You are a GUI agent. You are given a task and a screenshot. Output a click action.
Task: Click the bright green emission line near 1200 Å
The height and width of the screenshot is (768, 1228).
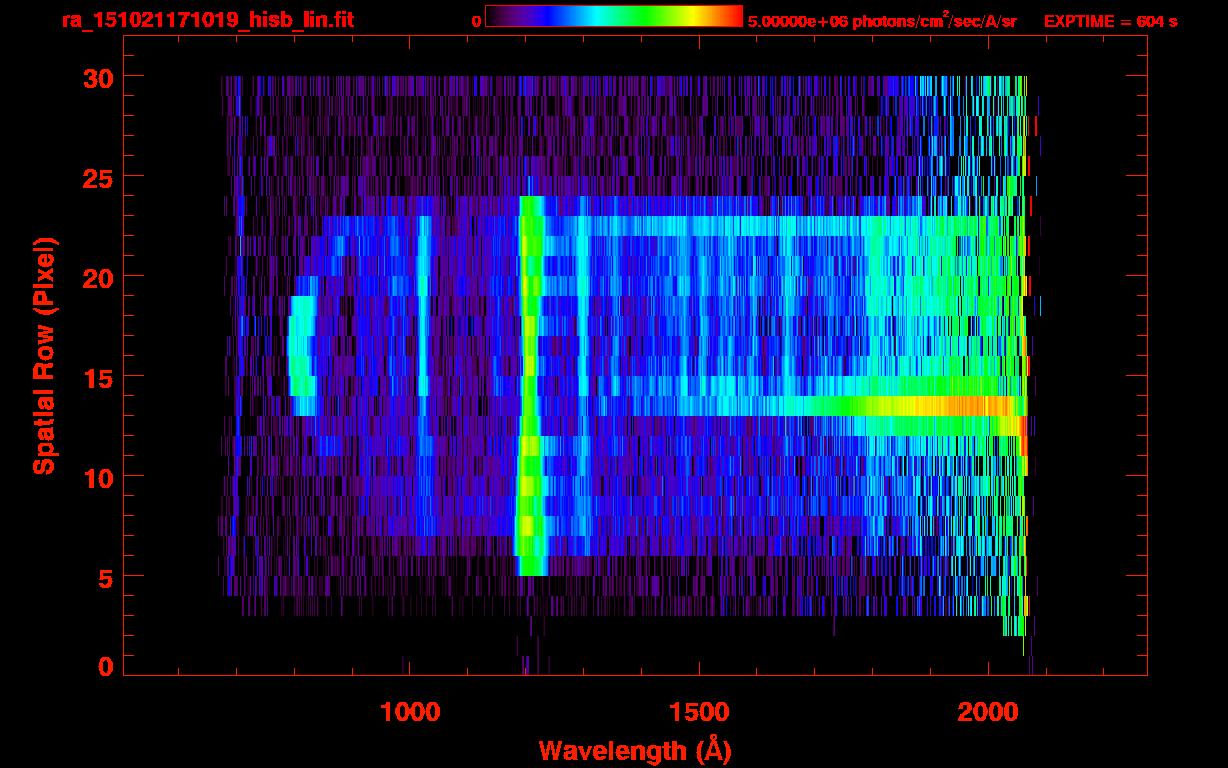point(530,386)
